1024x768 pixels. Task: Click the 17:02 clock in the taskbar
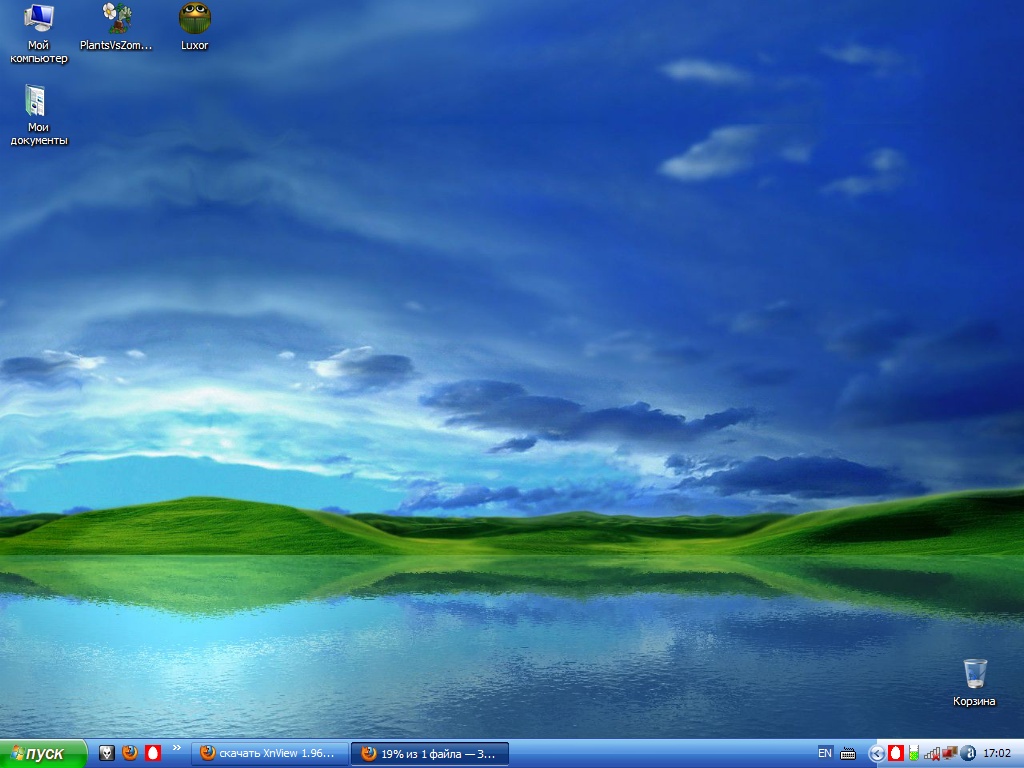coord(997,753)
